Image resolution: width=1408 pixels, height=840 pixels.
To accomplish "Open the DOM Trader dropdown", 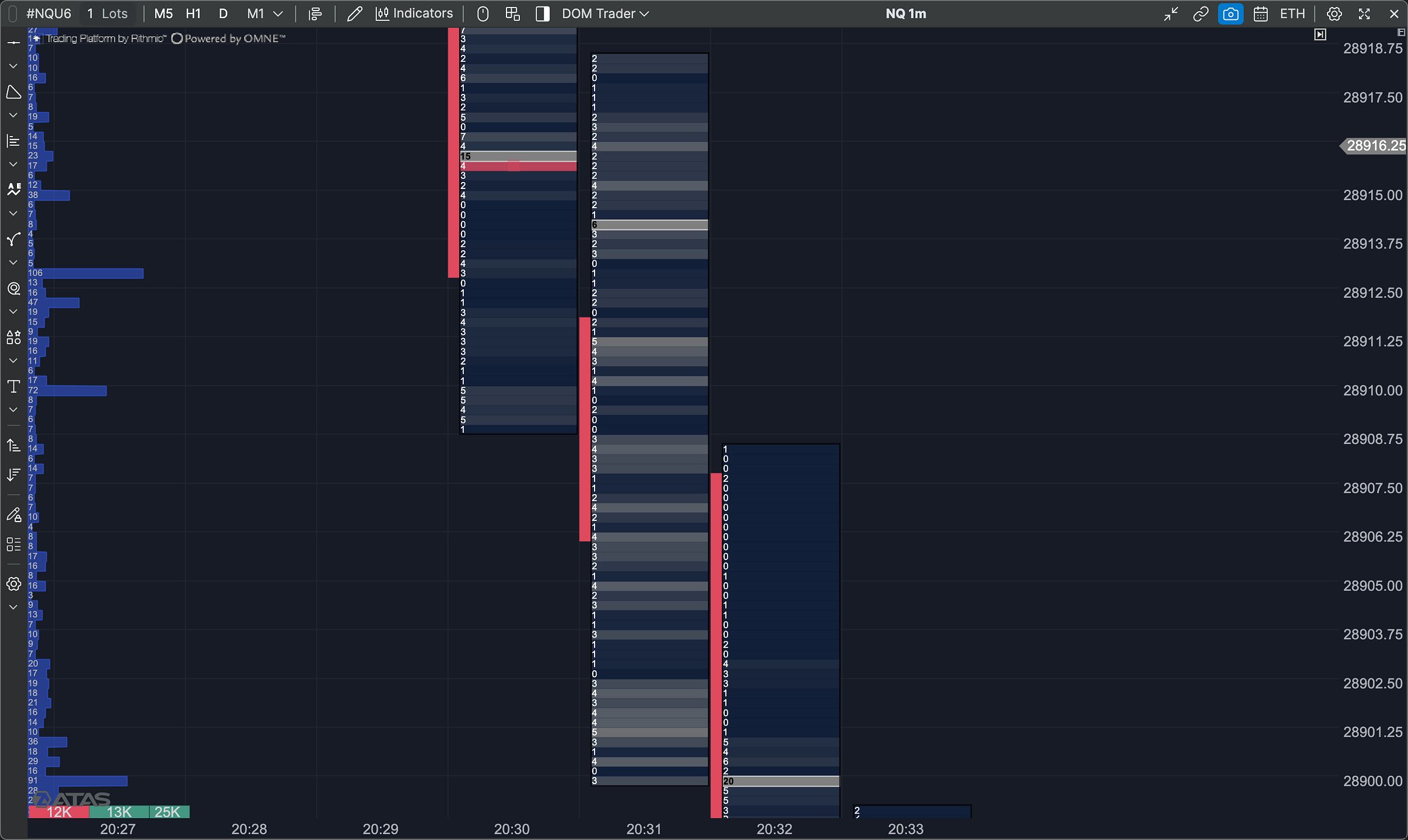I will [605, 14].
